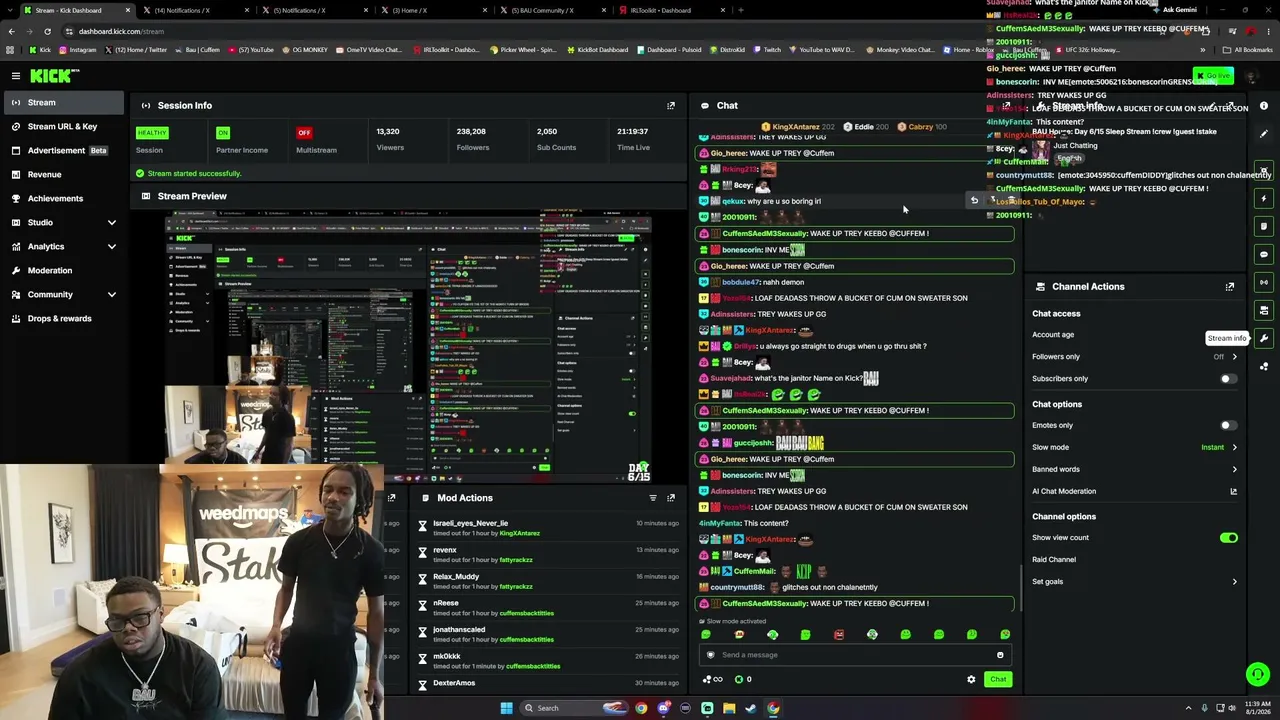Screen dimensions: 1280x720
Task: Click in the Send a message field
Action: 854,655
